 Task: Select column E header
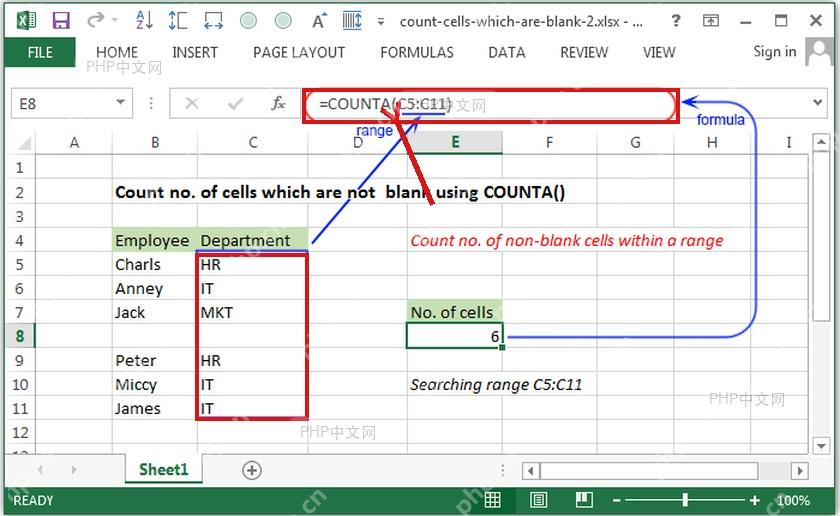click(455, 143)
